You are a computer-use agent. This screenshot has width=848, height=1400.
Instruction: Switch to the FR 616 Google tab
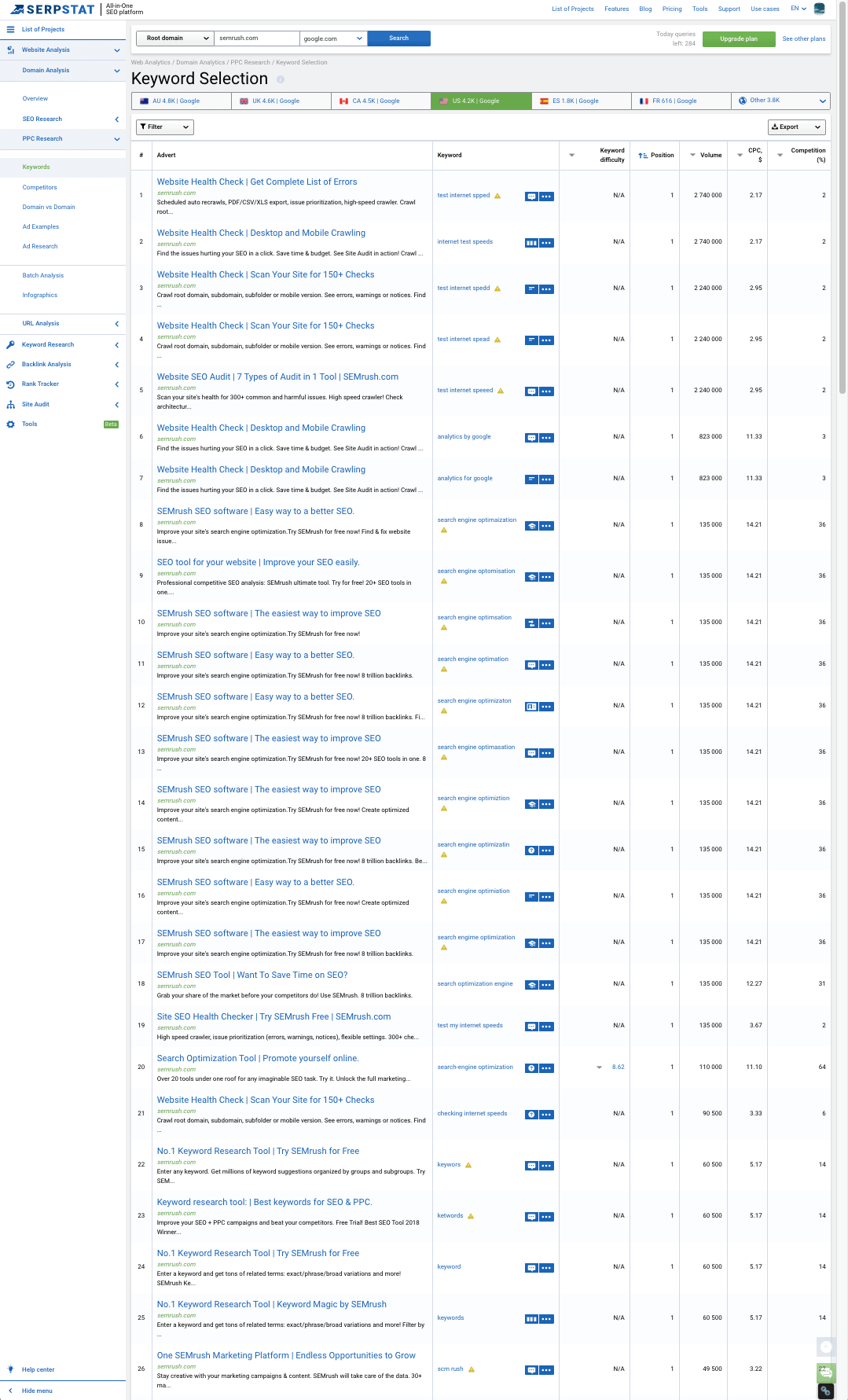tap(681, 101)
